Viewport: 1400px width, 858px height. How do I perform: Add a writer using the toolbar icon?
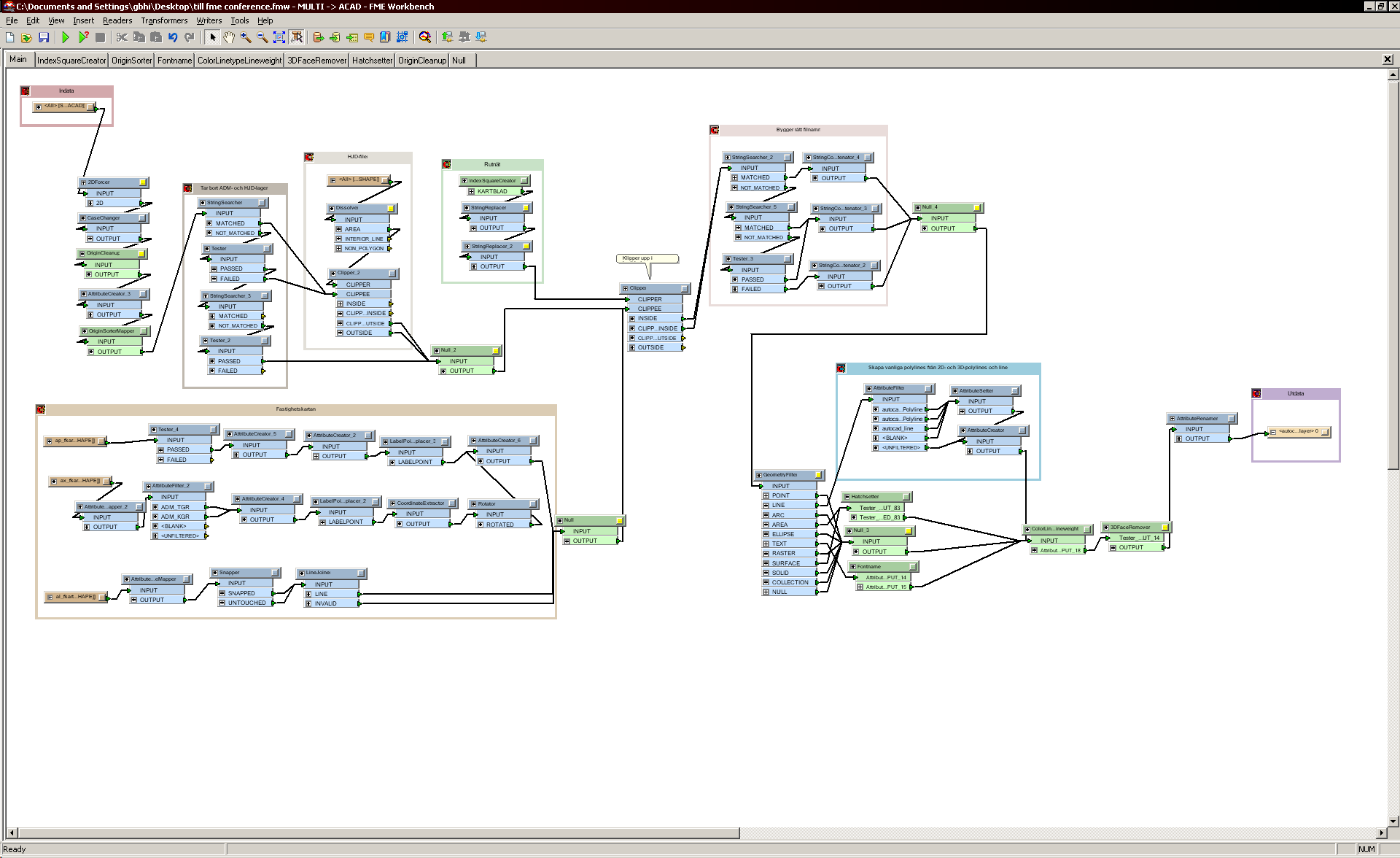[335, 37]
